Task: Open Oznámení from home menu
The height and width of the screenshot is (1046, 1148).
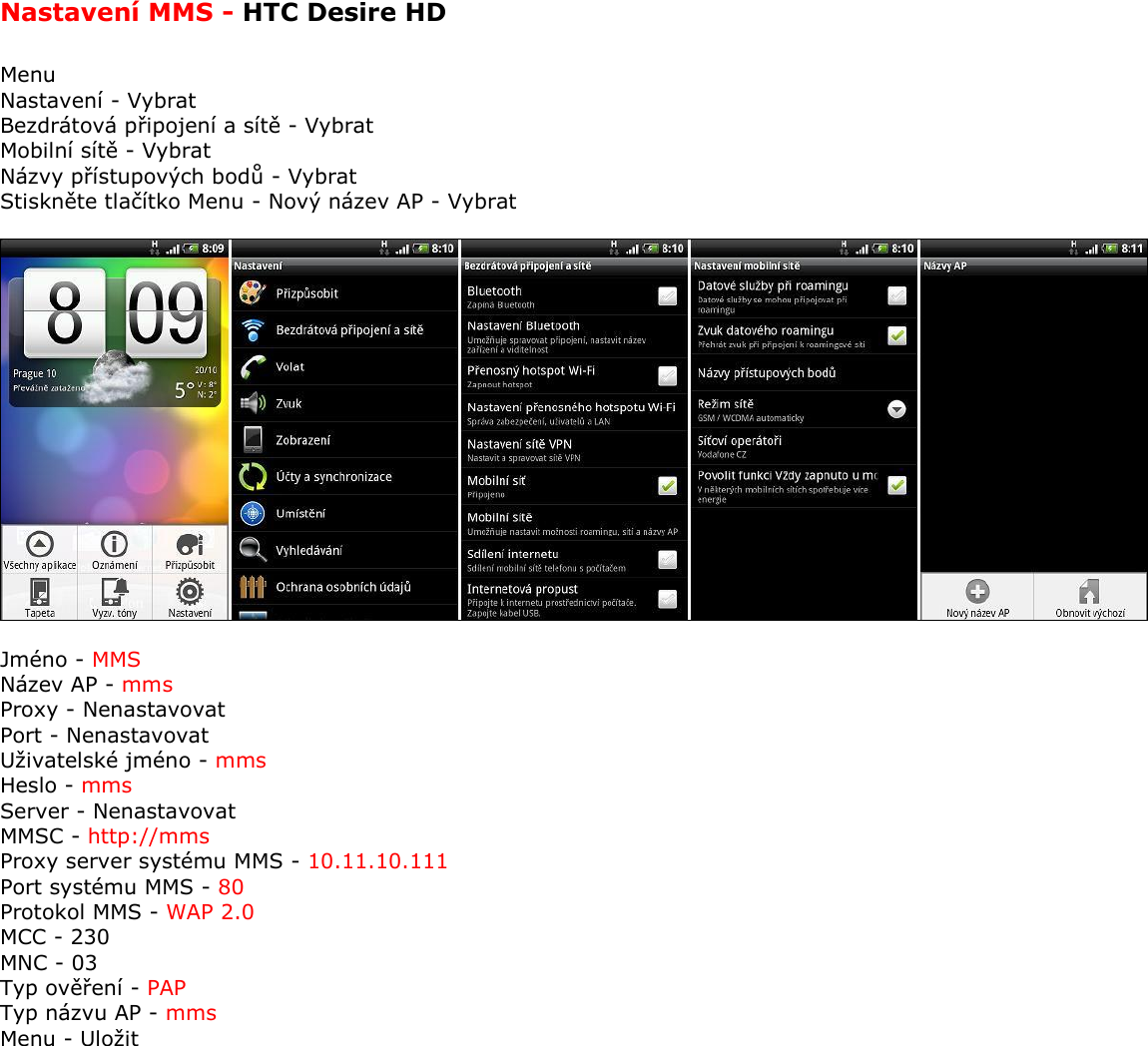Action: point(114,544)
